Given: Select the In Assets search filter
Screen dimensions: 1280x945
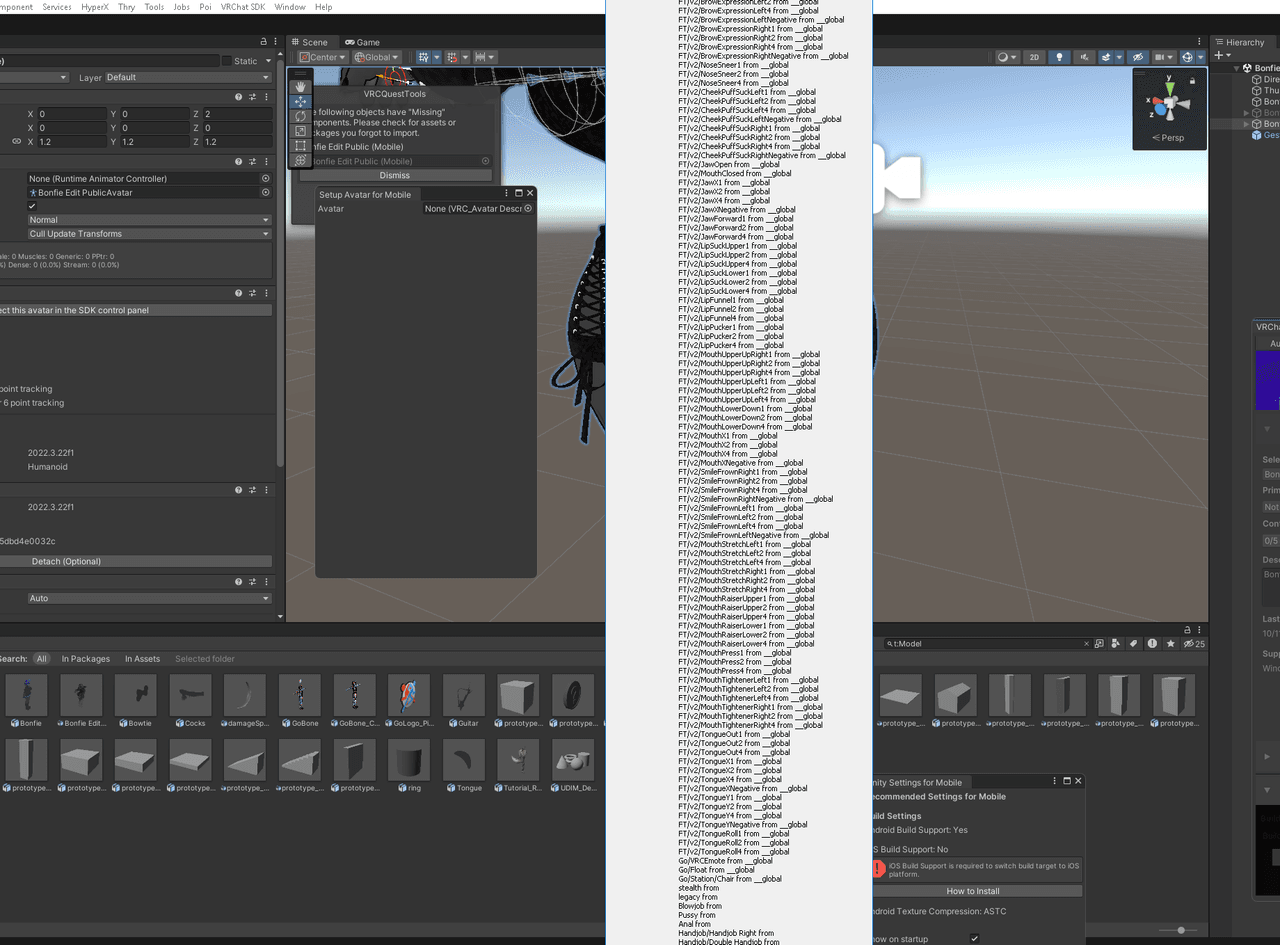Looking at the screenshot, I should coord(142,659).
